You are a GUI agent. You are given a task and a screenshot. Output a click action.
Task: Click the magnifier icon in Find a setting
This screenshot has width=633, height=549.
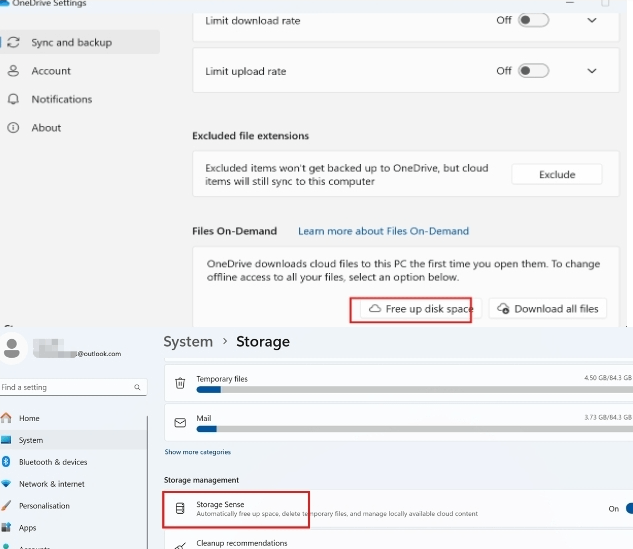[137, 387]
